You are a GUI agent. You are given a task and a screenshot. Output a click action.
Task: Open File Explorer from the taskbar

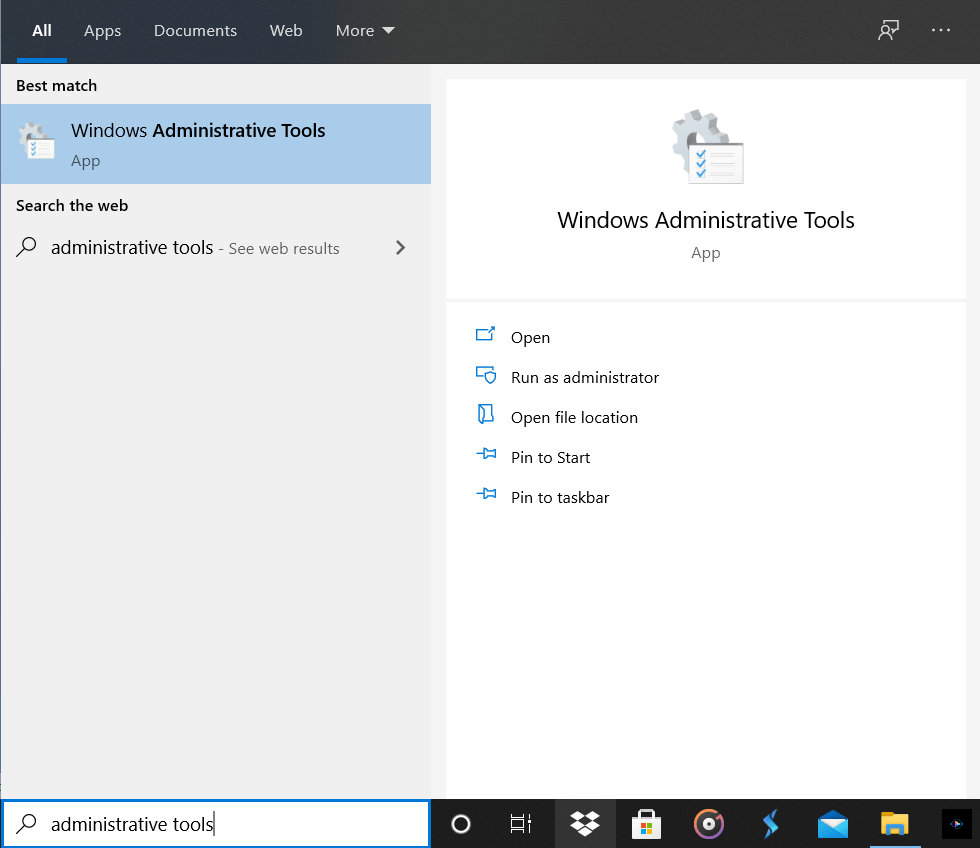coord(894,823)
